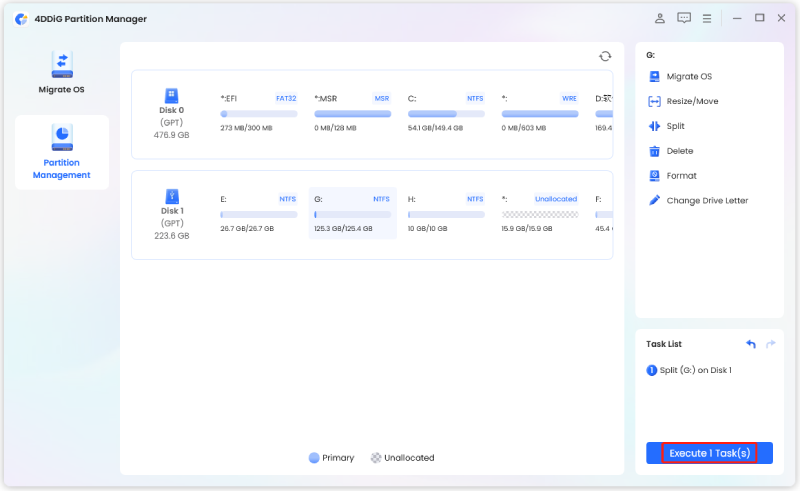The width and height of the screenshot is (800, 491).
Task: Choose Change Drive Letter option
Action: point(698,201)
